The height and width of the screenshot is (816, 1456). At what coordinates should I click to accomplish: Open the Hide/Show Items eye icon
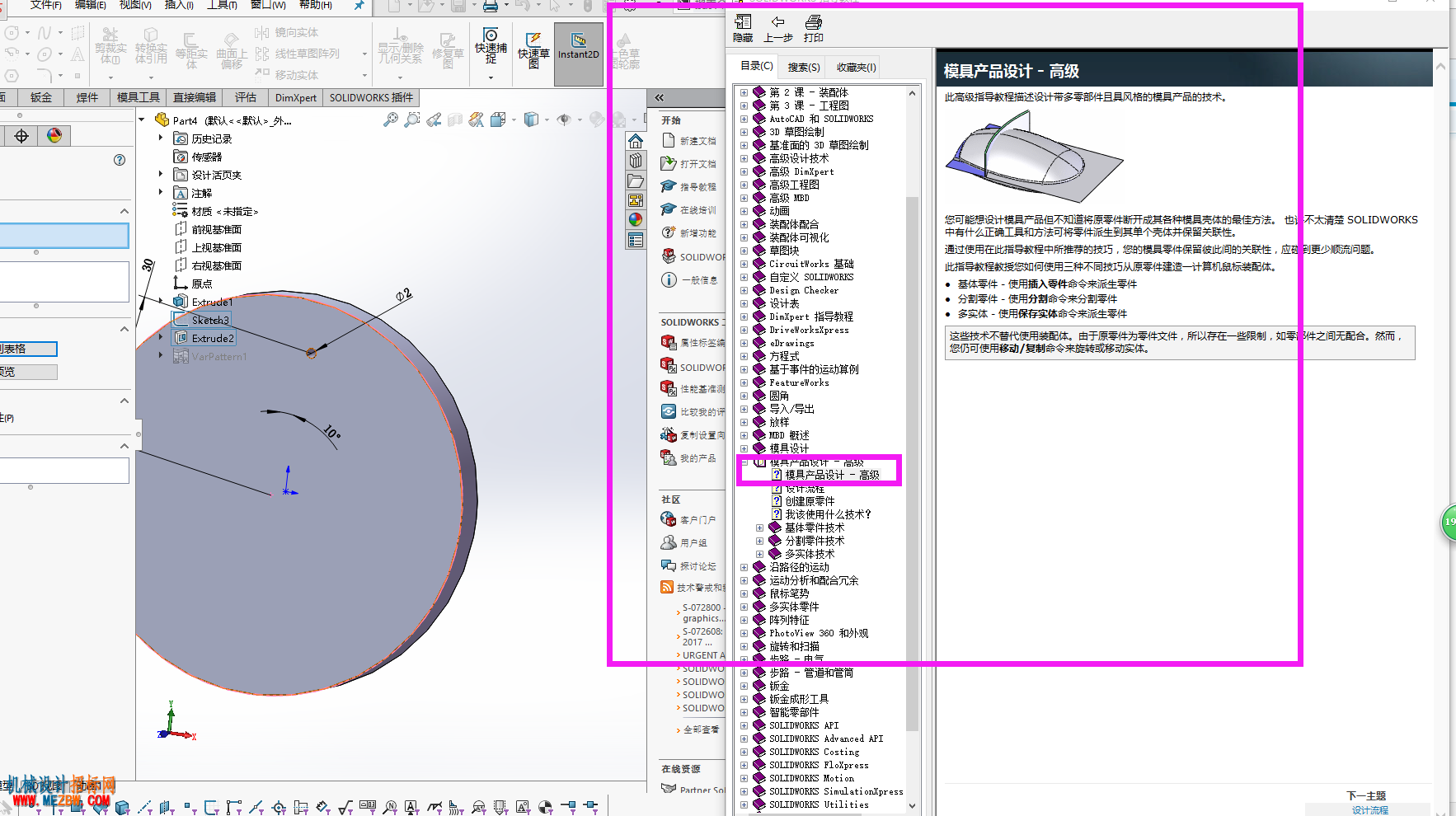564,120
